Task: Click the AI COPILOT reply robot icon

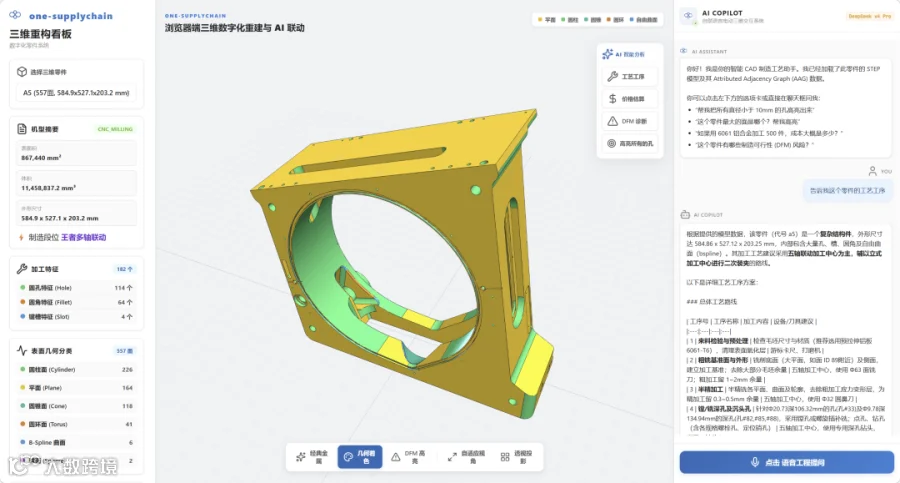Action: (x=685, y=215)
